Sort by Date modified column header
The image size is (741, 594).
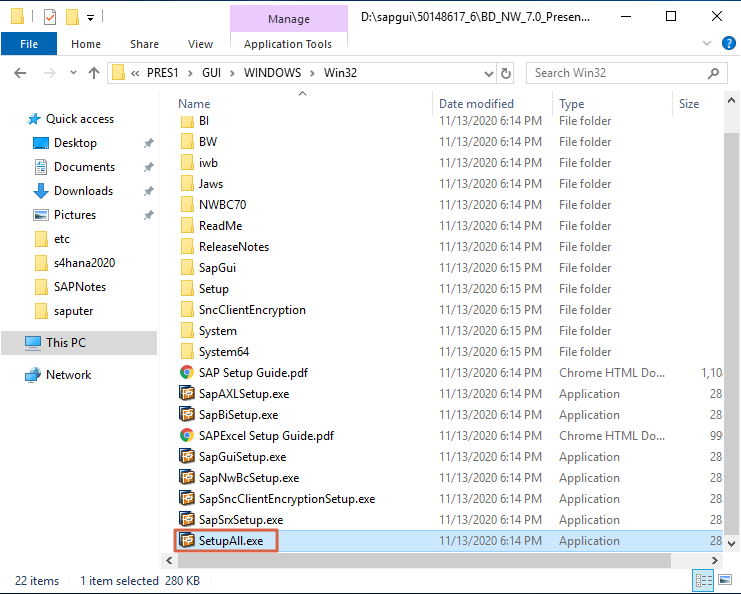476,103
